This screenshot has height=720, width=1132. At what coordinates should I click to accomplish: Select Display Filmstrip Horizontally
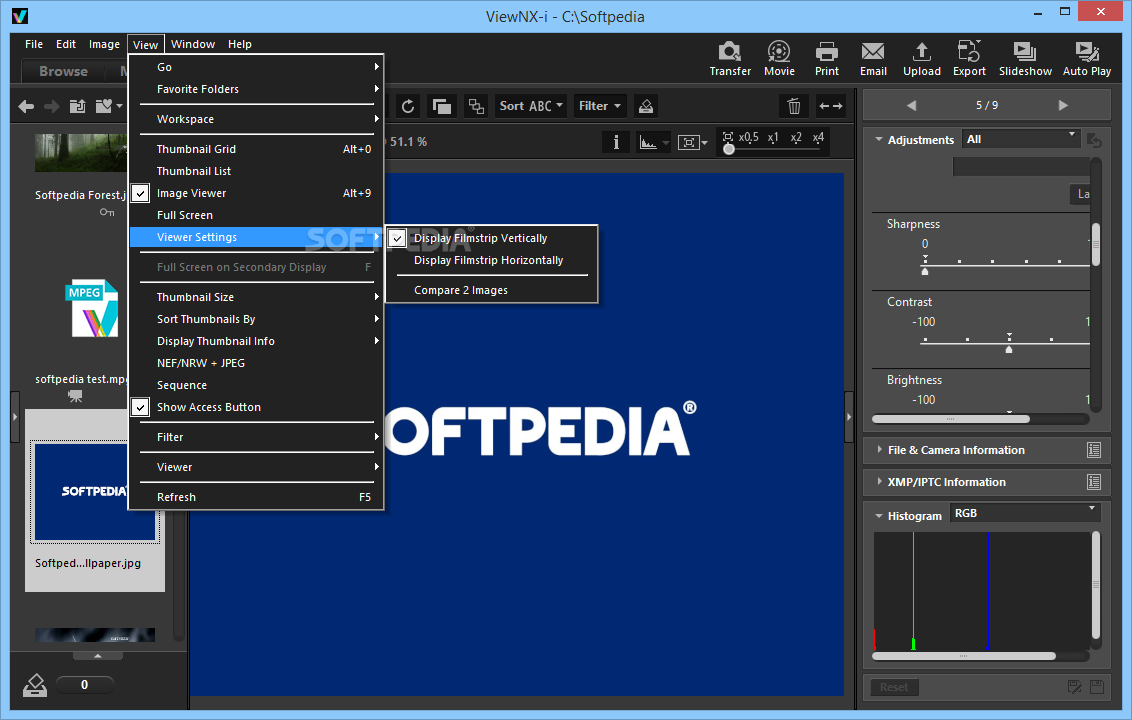[492, 260]
